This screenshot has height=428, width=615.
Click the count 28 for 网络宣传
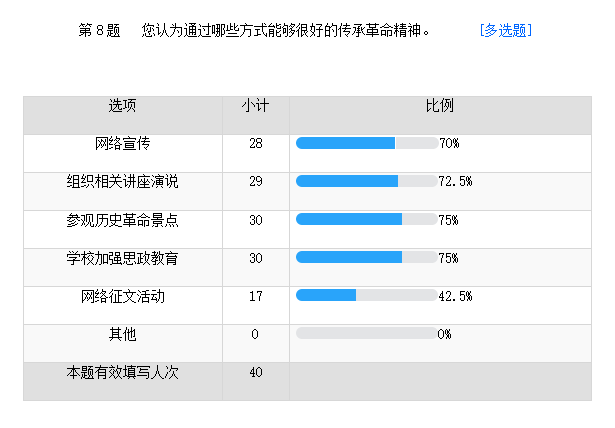[255, 143]
